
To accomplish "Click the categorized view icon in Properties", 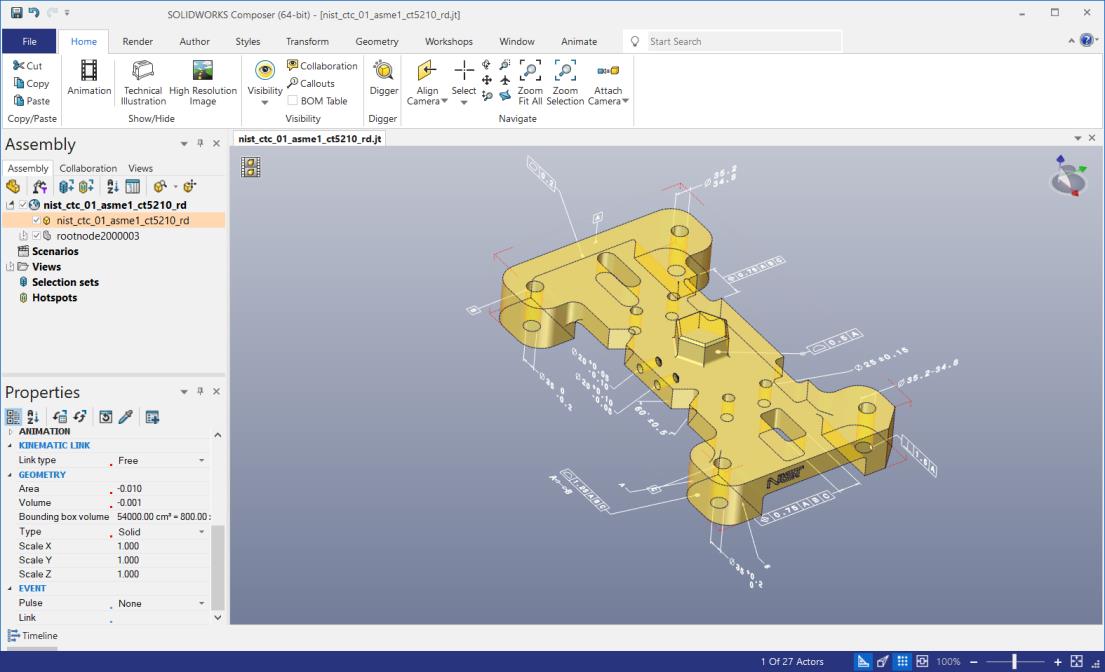I will click(13, 417).
